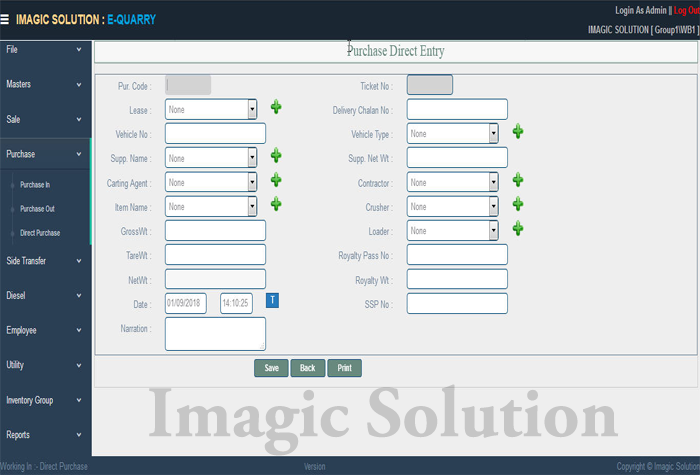Image resolution: width=700 pixels, height=476 pixels.
Task: Click the blue T time button
Action: (272, 301)
